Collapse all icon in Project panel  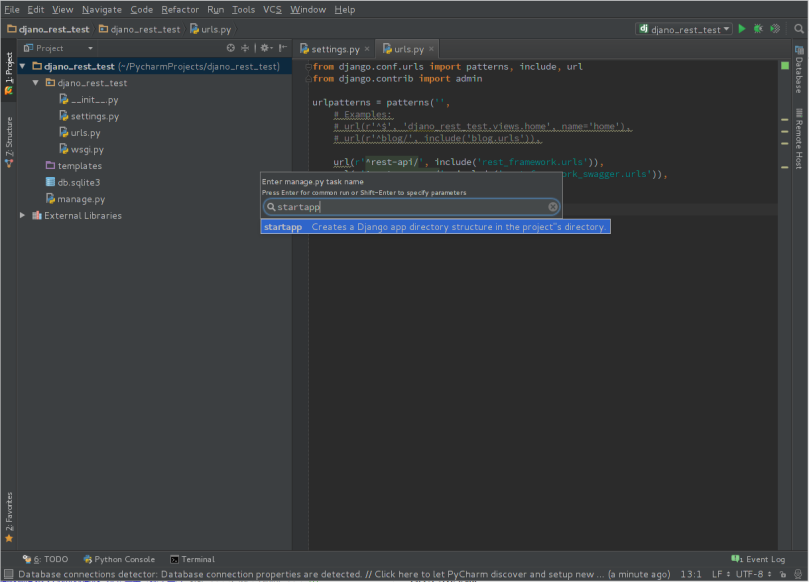[245, 48]
